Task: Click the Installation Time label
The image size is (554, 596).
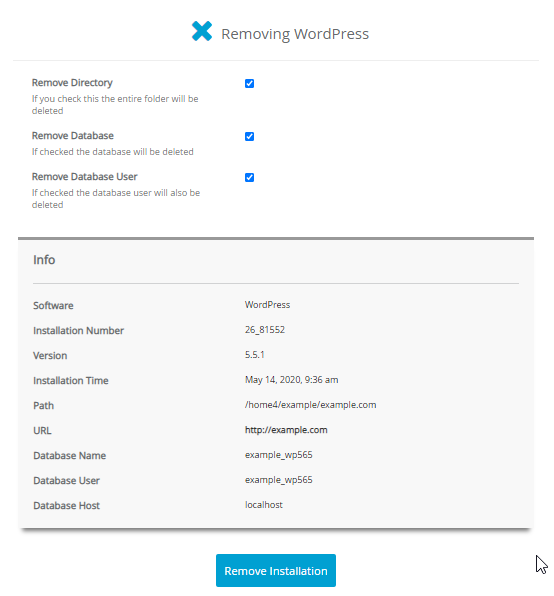Action: 71,380
